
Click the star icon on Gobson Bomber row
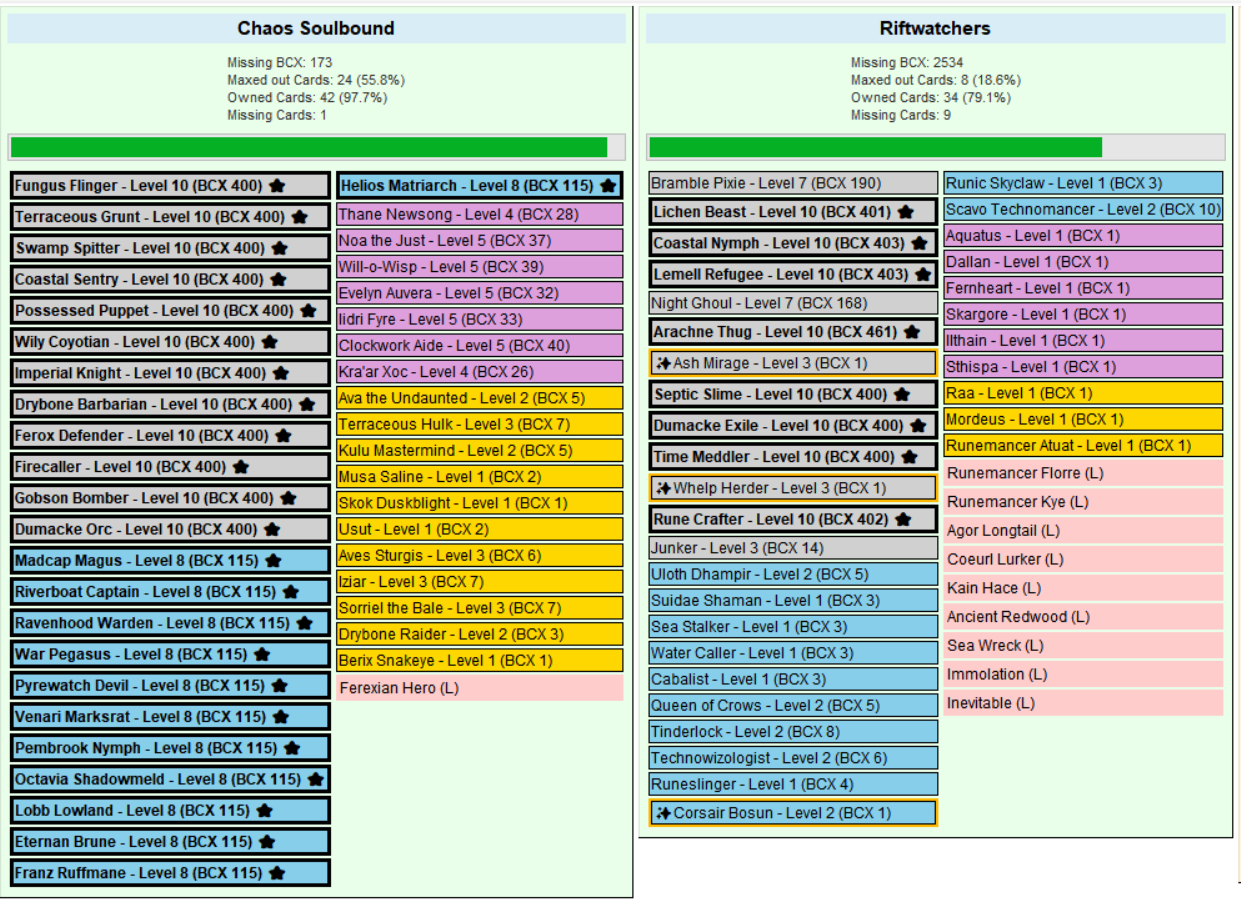tap(288, 498)
